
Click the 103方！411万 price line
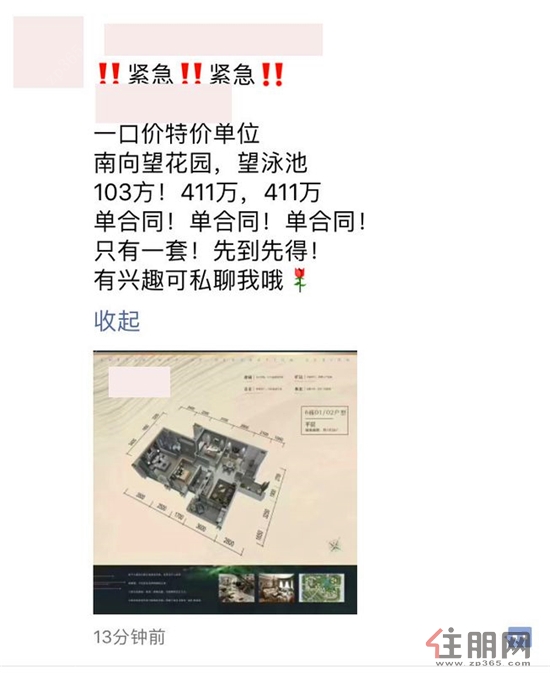point(207,192)
